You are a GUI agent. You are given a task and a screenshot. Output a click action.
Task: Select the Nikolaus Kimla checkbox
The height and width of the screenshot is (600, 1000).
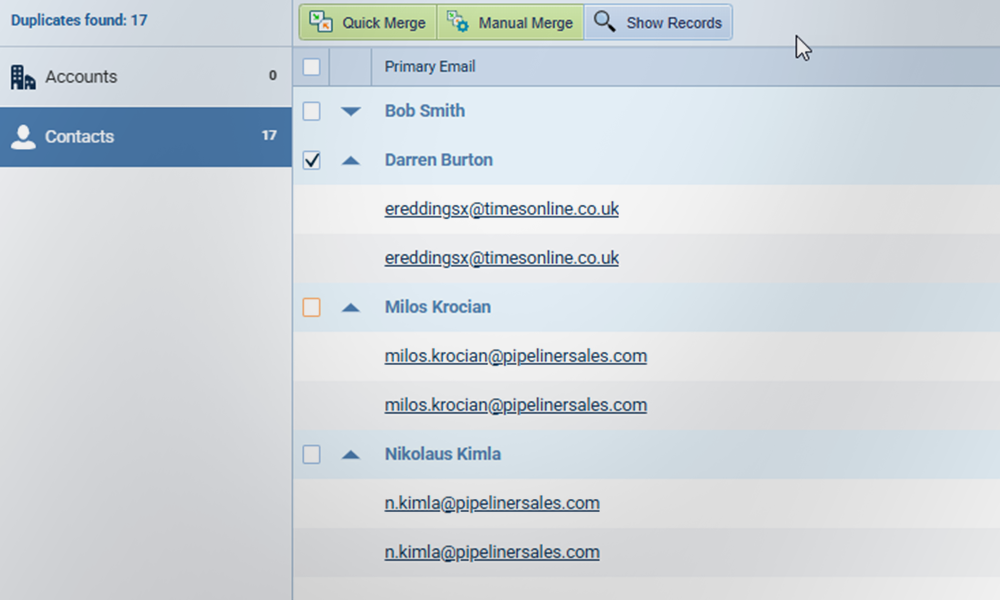[312, 454]
